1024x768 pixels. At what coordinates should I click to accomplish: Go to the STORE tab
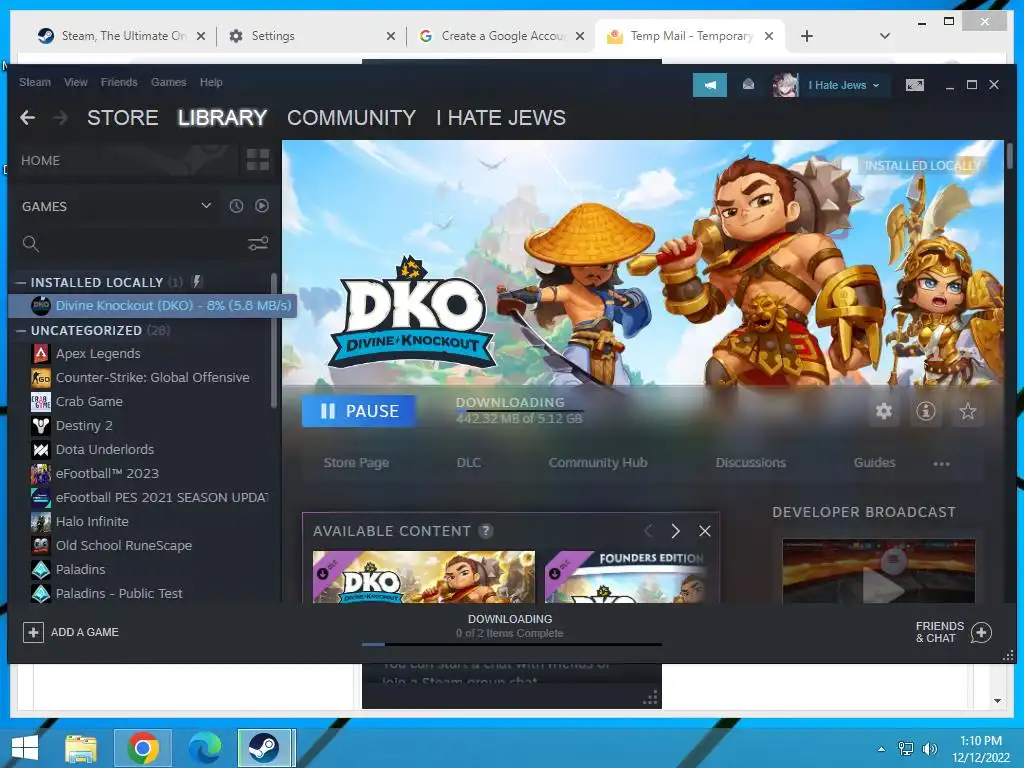click(123, 118)
